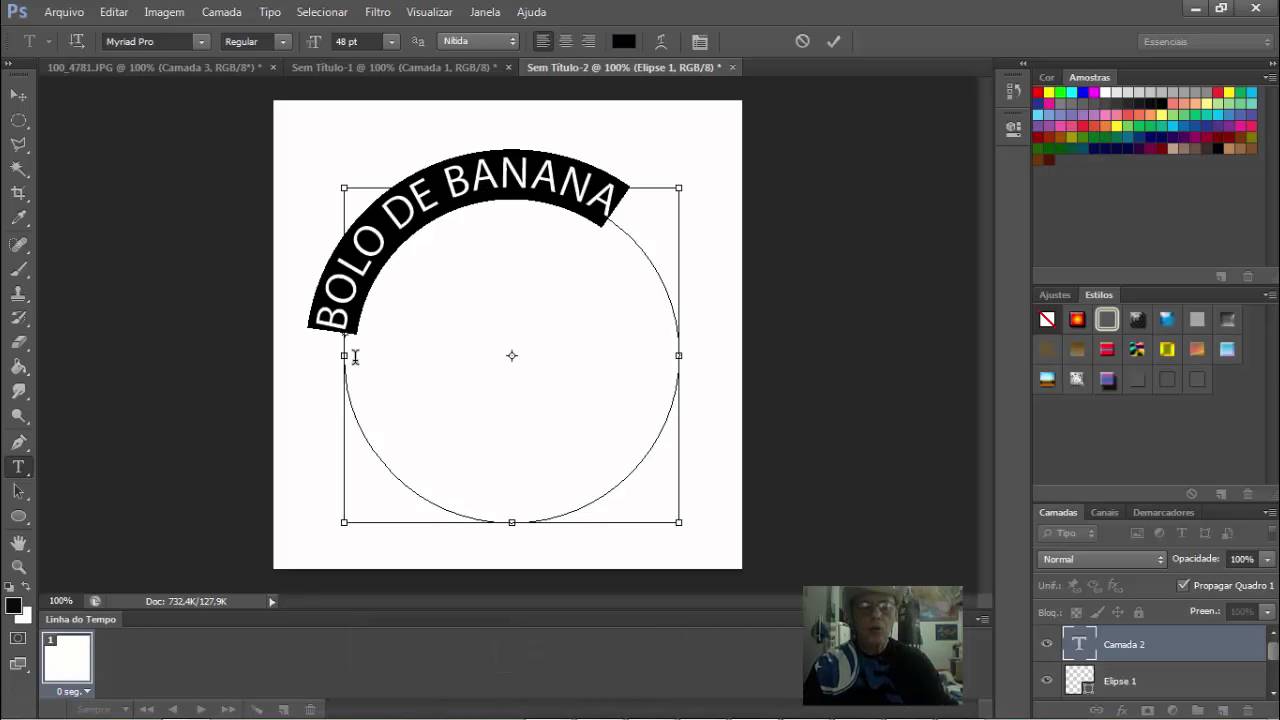Select frame 1 thumbnail in timeline
Image resolution: width=1280 pixels, height=720 pixels.
(x=67, y=658)
